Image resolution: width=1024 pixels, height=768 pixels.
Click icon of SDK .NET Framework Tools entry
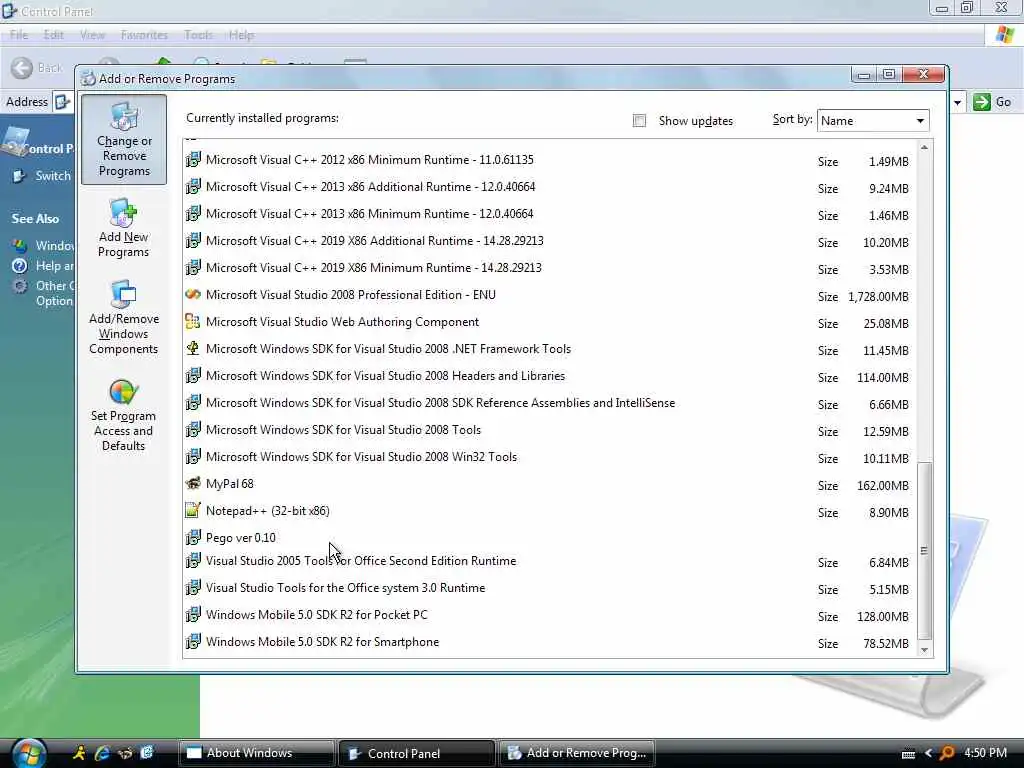click(x=193, y=349)
